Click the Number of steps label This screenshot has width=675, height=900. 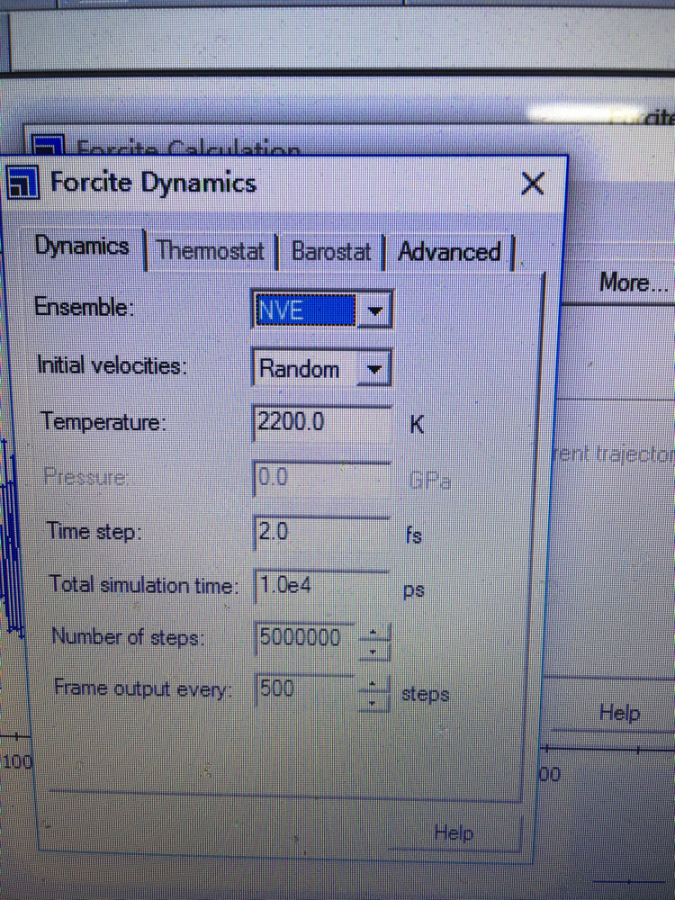127,637
